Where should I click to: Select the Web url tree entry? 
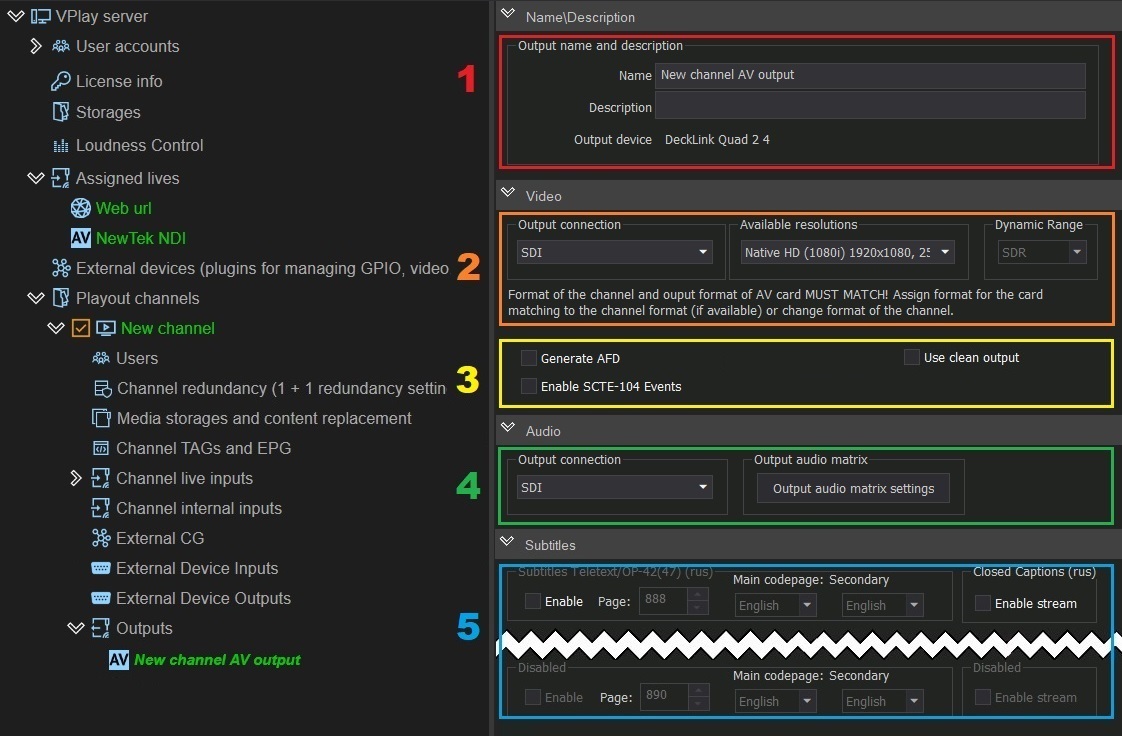[x=124, y=208]
